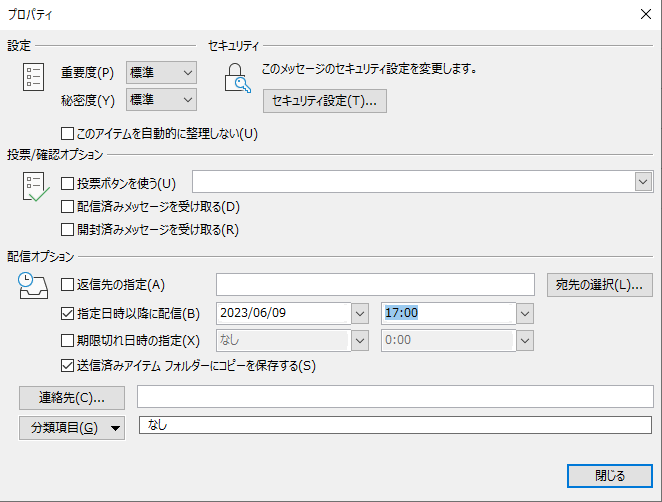
Task: Tick 開封済みメッセージを受け取る checkbox
Action: (67, 230)
